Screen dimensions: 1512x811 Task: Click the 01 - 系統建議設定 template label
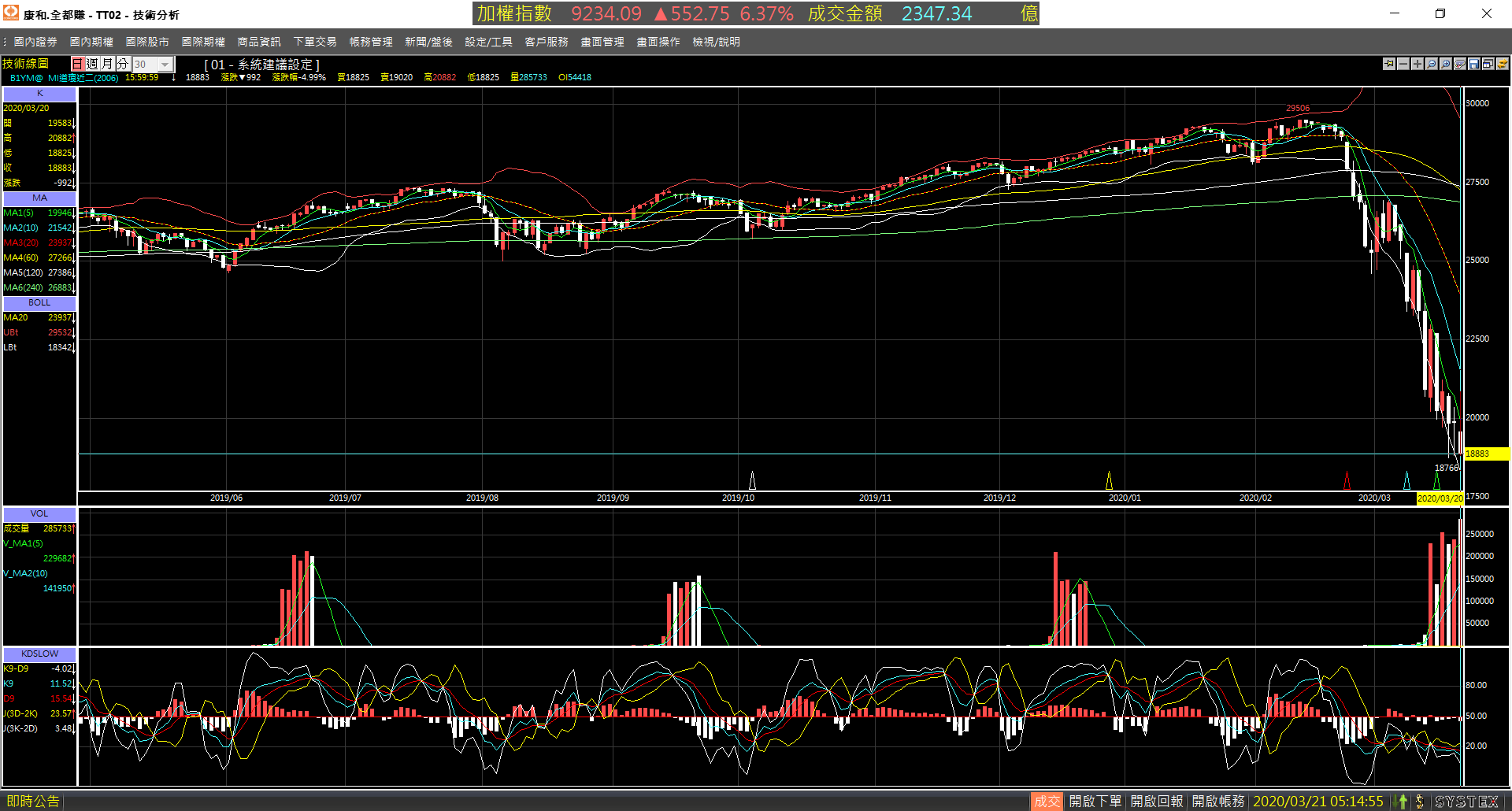(262, 65)
